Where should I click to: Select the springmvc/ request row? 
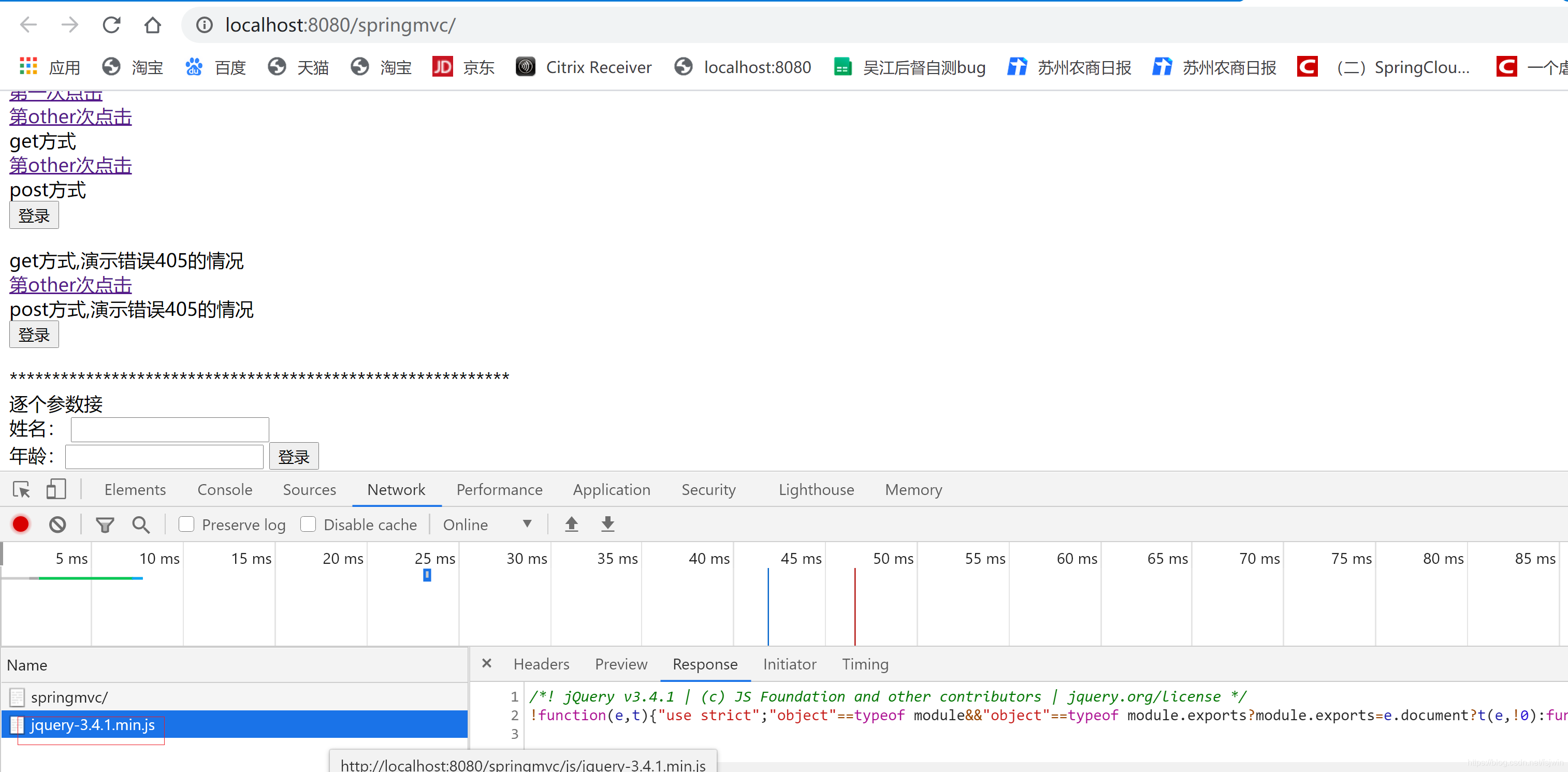click(235, 696)
